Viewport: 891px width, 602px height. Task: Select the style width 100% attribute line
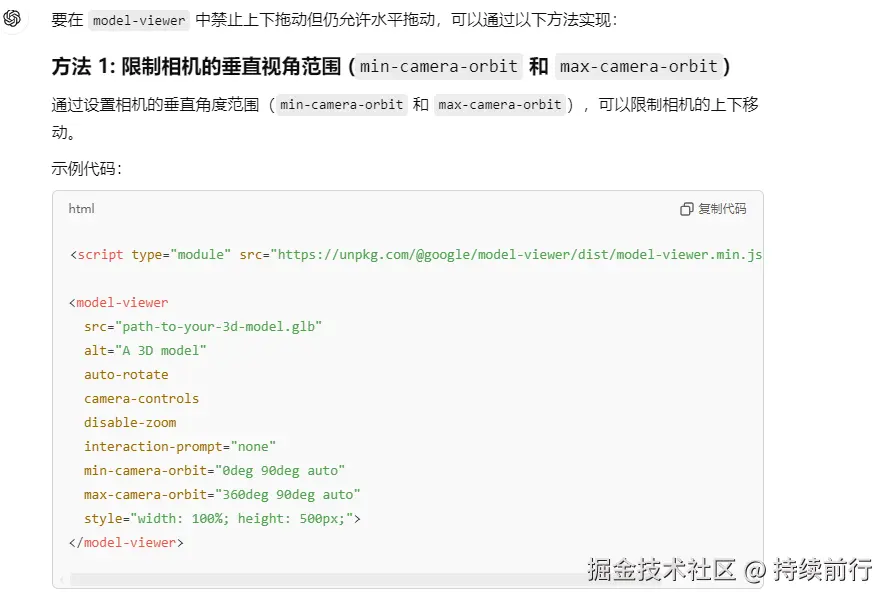220,518
